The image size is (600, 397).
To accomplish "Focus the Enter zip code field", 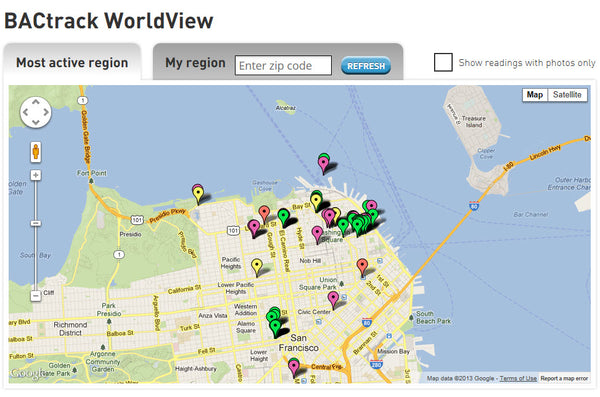I will click(283, 65).
